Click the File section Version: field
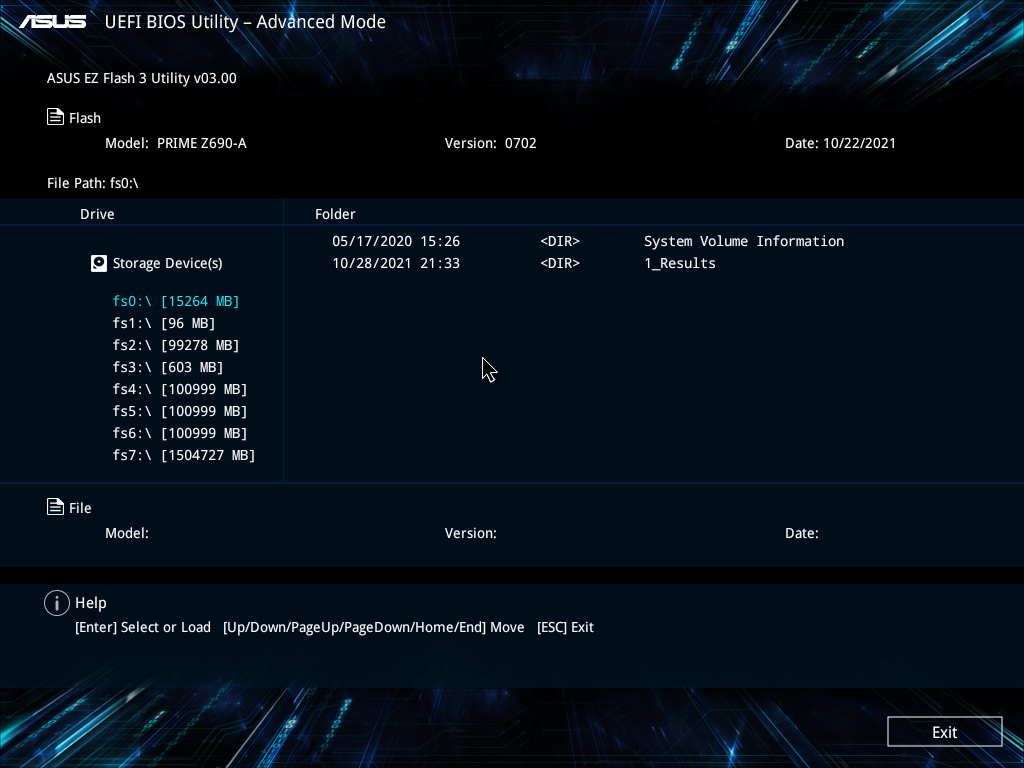1024x768 pixels. click(x=470, y=533)
